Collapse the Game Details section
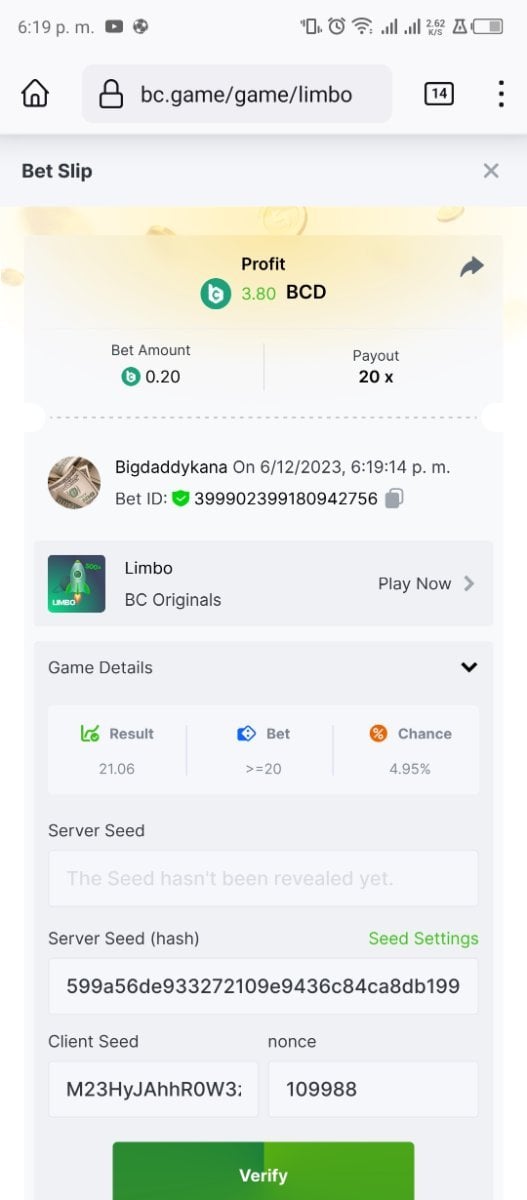The image size is (527, 1200). [x=469, y=667]
